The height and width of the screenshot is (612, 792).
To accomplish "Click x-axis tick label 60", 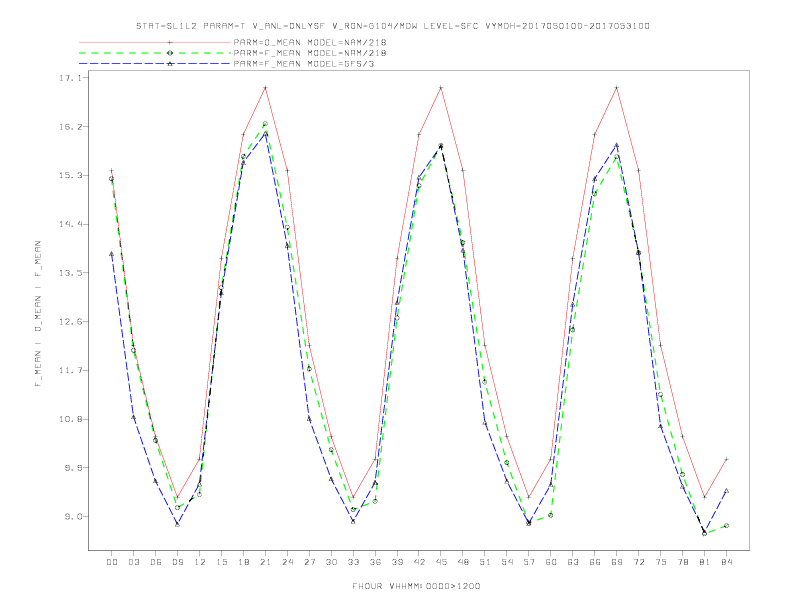I will coord(551,562).
